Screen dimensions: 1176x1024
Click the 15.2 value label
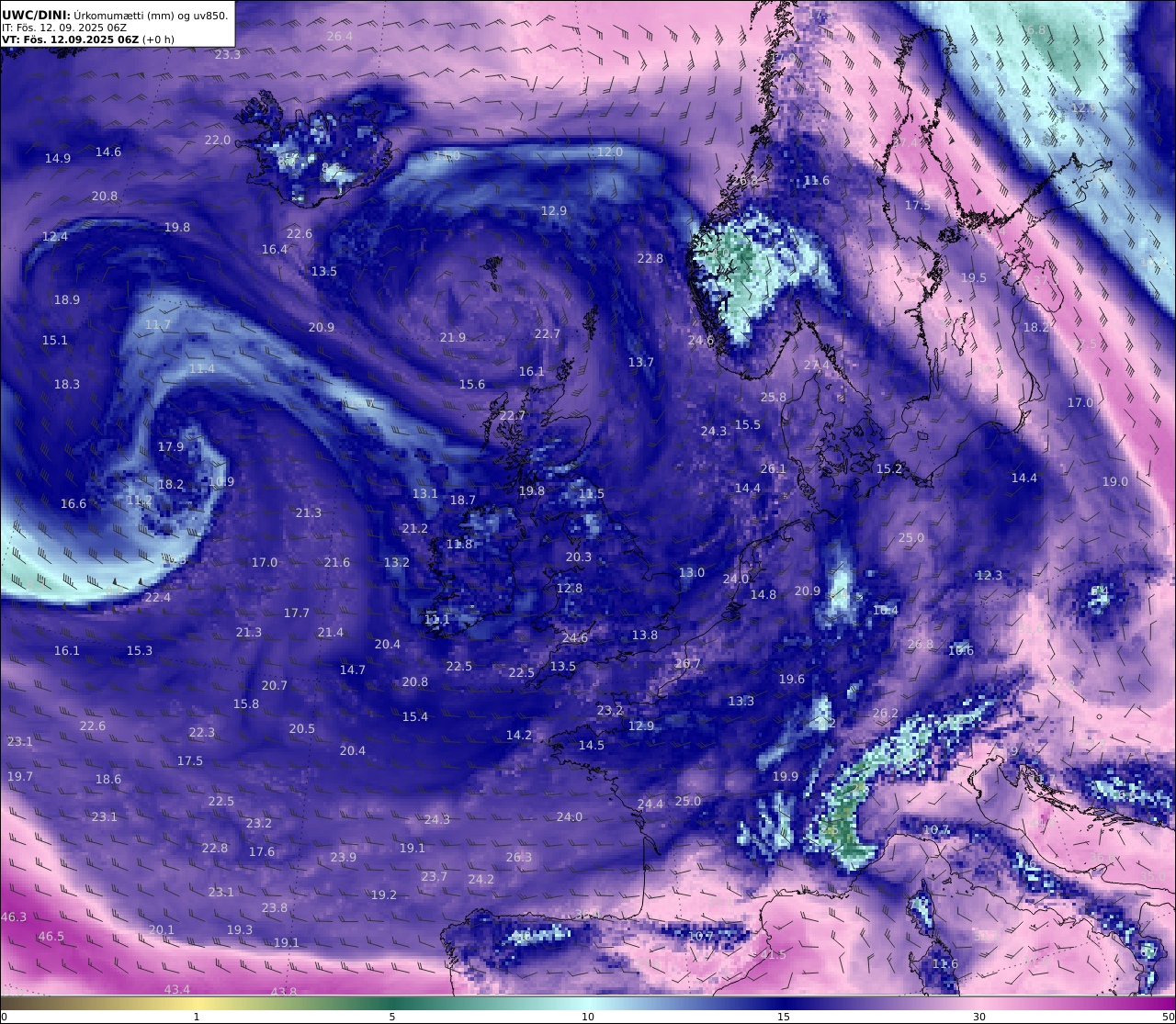coord(889,468)
